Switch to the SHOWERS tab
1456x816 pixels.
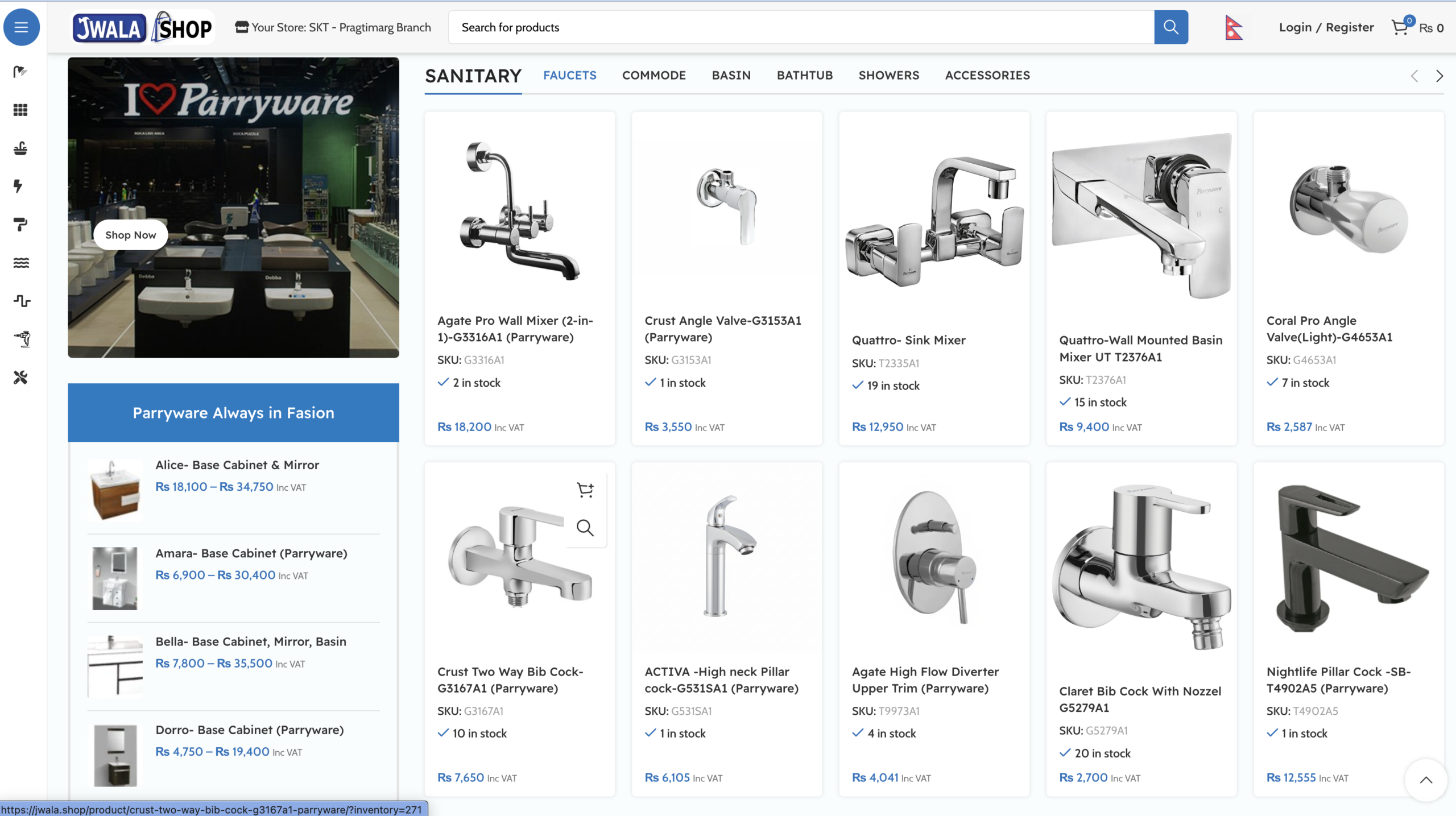[888, 75]
